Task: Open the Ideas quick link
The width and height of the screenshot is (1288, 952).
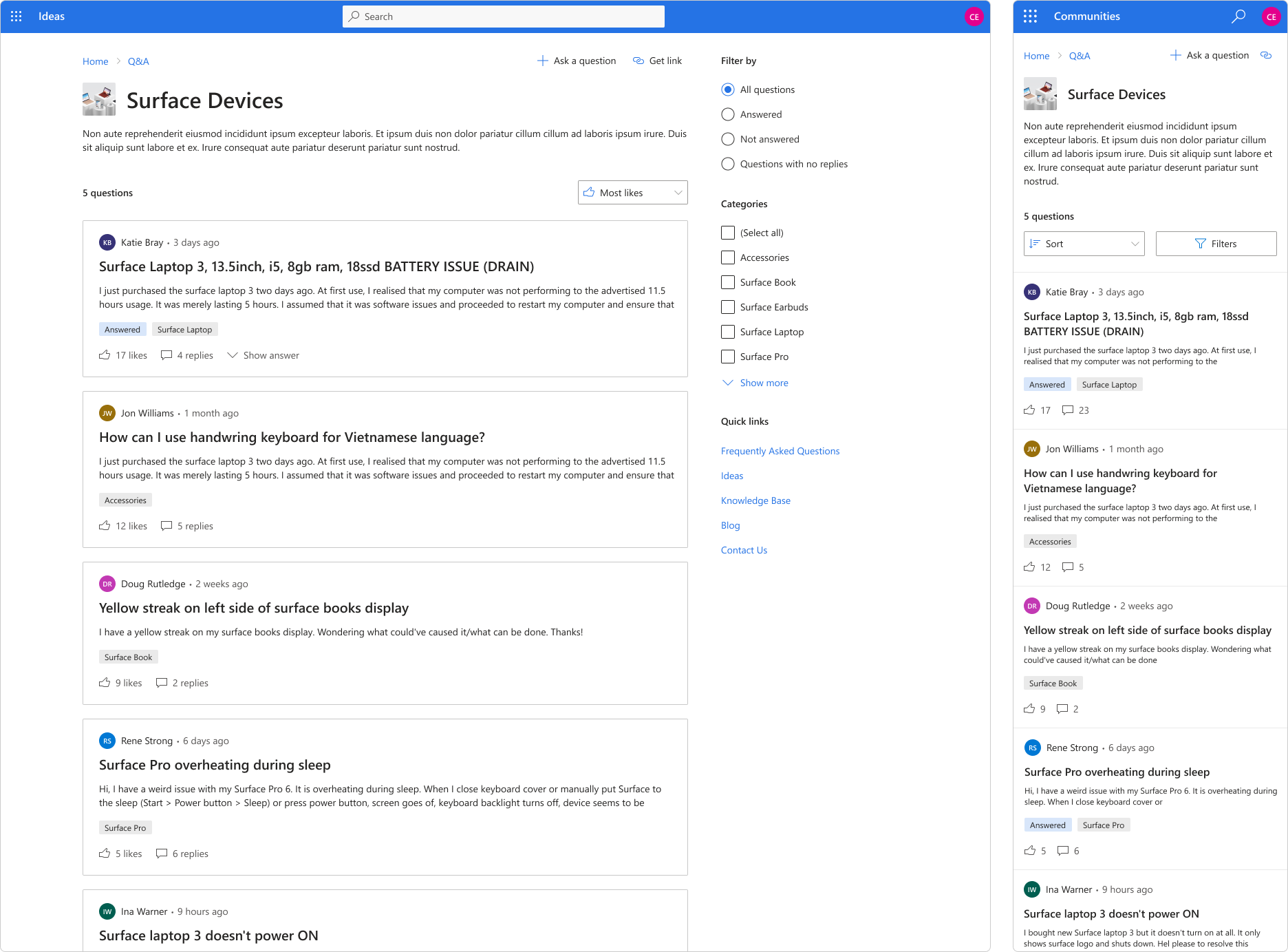Action: tap(732, 476)
